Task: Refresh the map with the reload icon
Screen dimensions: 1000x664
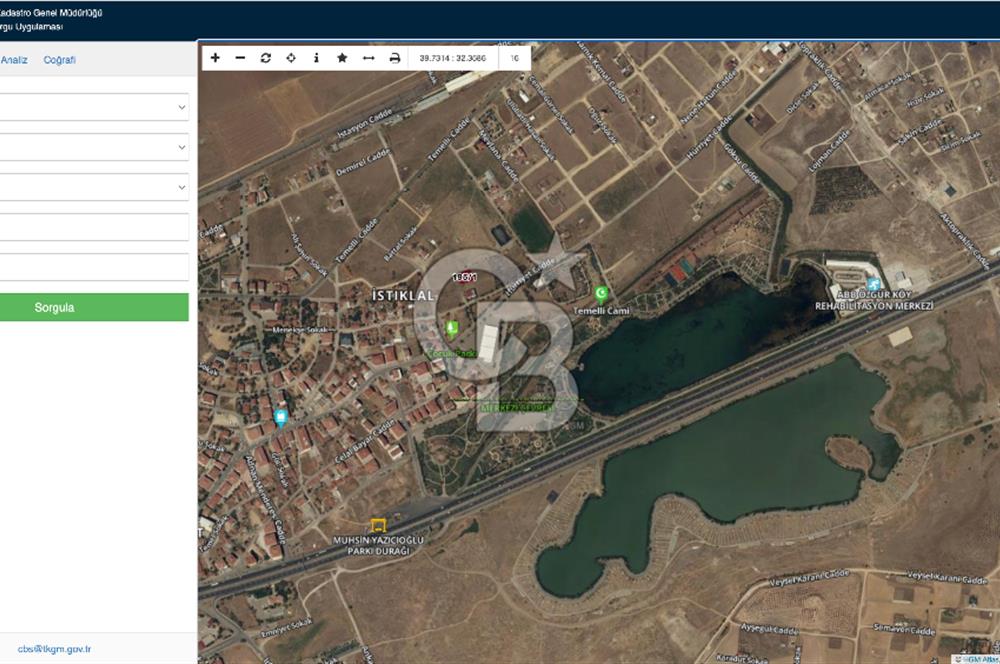Action: tap(266, 58)
